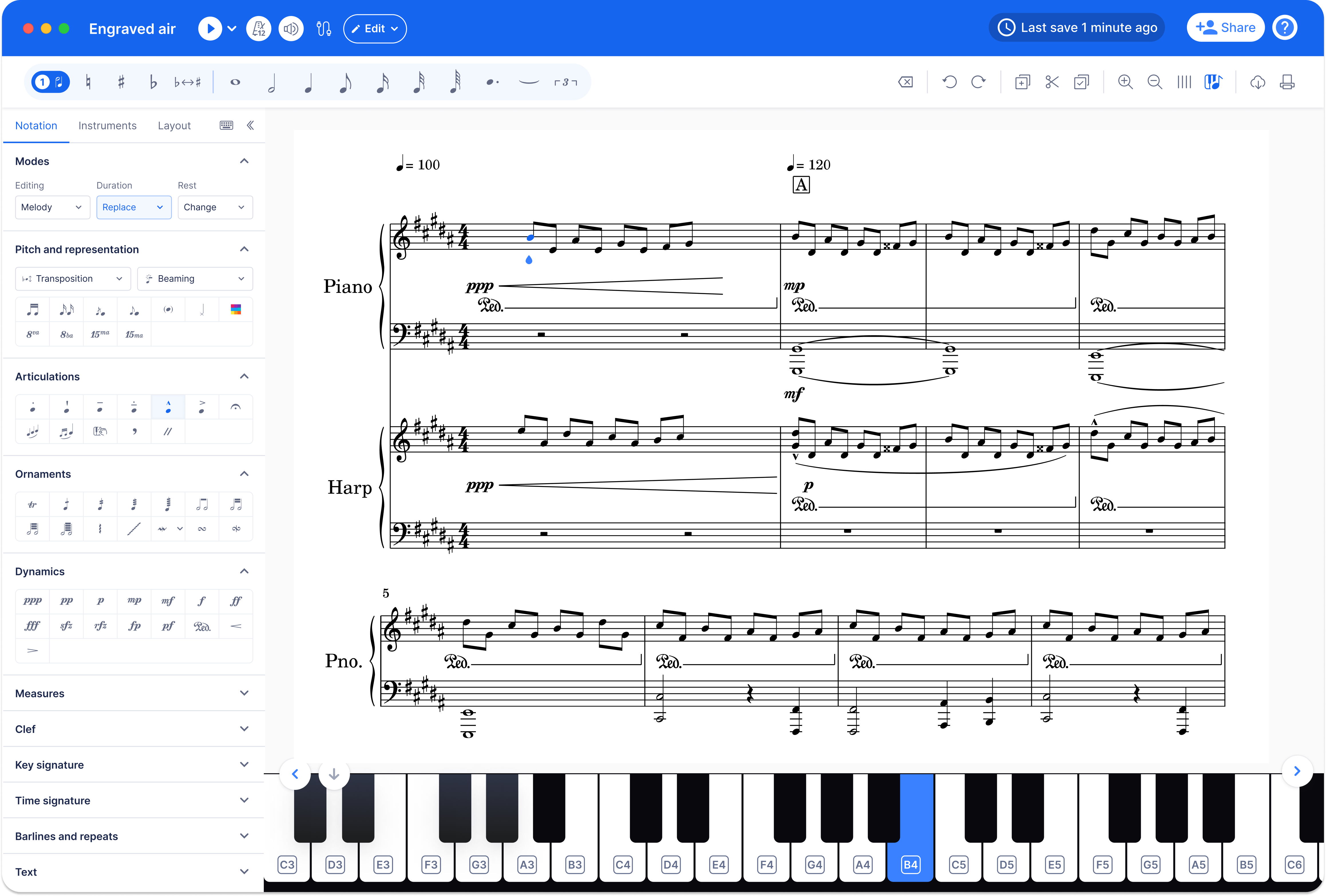Switch to the Notation tab

[36, 126]
